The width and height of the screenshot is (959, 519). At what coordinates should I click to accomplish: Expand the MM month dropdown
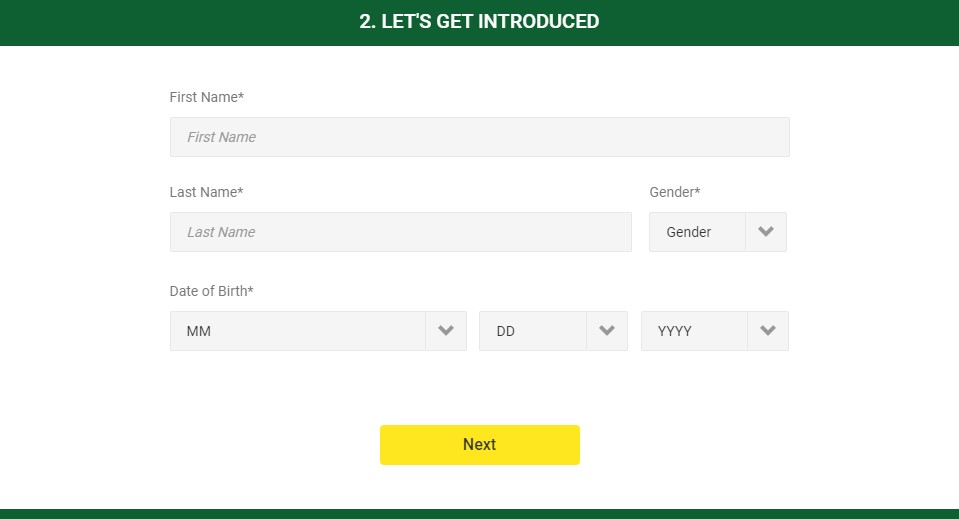click(x=318, y=331)
